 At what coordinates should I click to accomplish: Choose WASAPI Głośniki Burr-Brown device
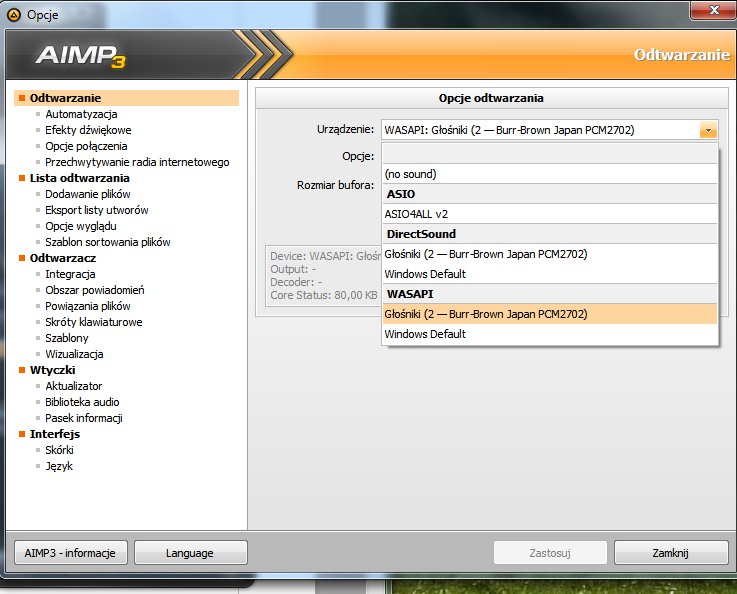550,314
